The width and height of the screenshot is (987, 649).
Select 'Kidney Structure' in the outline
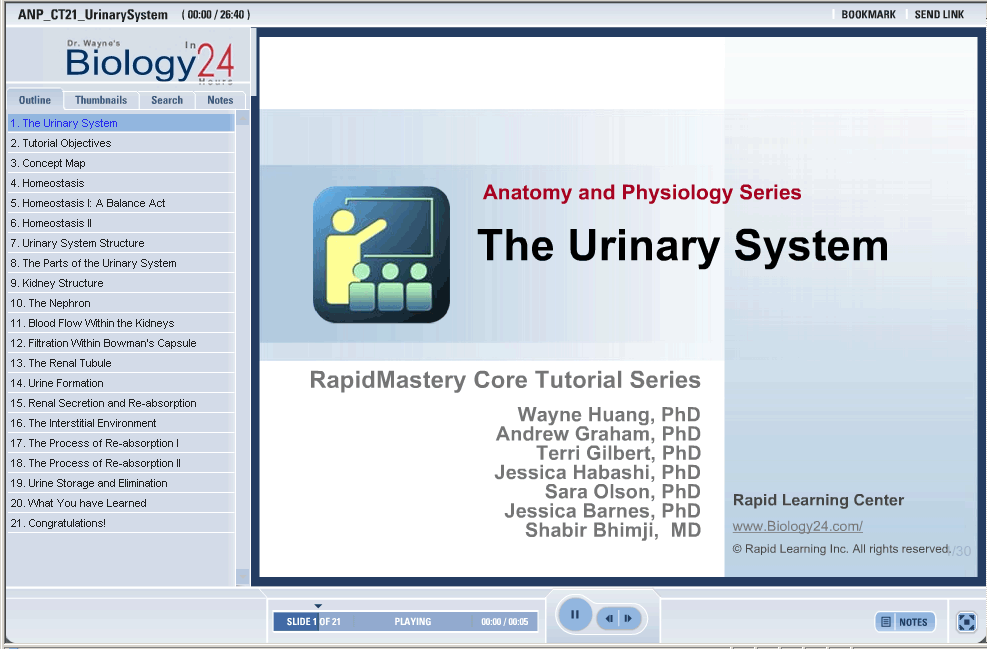coord(62,283)
